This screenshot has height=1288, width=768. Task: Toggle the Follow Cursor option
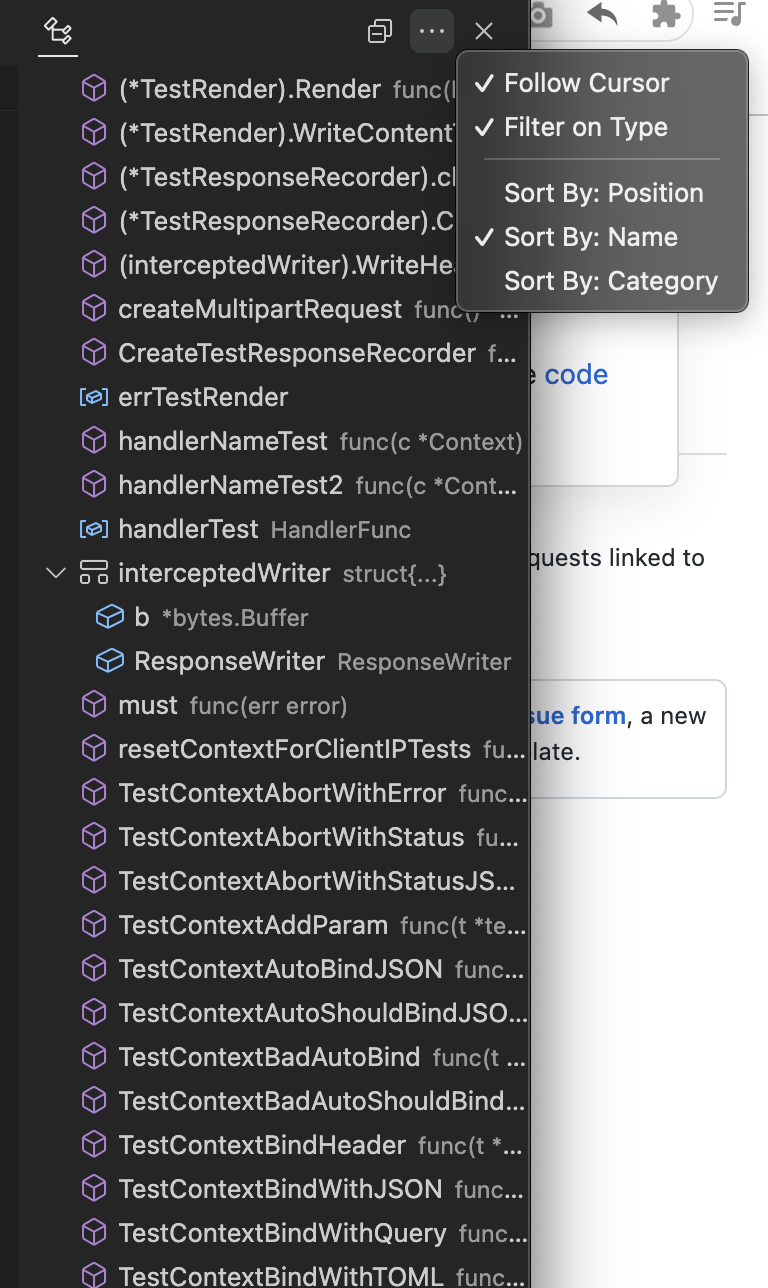(x=587, y=82)
